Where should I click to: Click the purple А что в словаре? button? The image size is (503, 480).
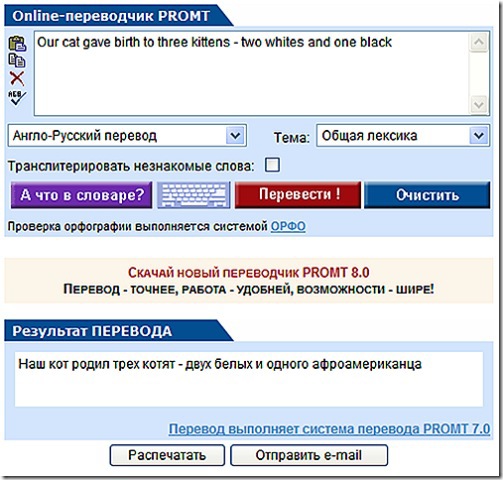tap(81, 195)
